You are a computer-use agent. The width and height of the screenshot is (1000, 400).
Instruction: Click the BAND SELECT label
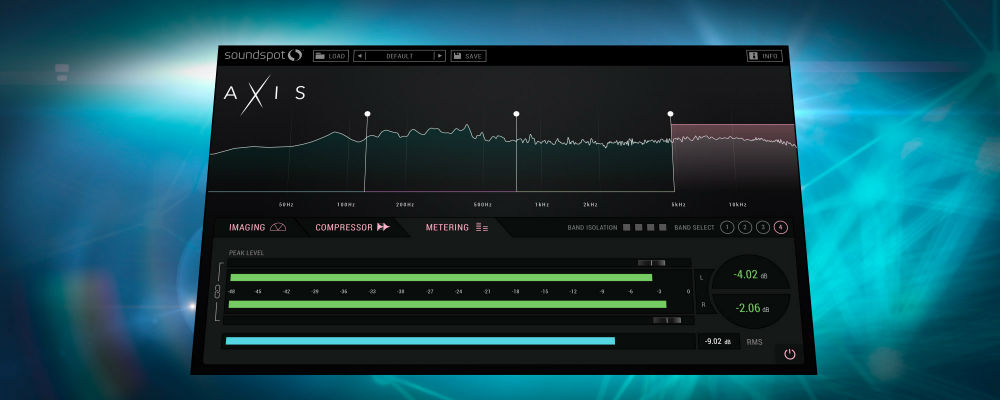695,228
